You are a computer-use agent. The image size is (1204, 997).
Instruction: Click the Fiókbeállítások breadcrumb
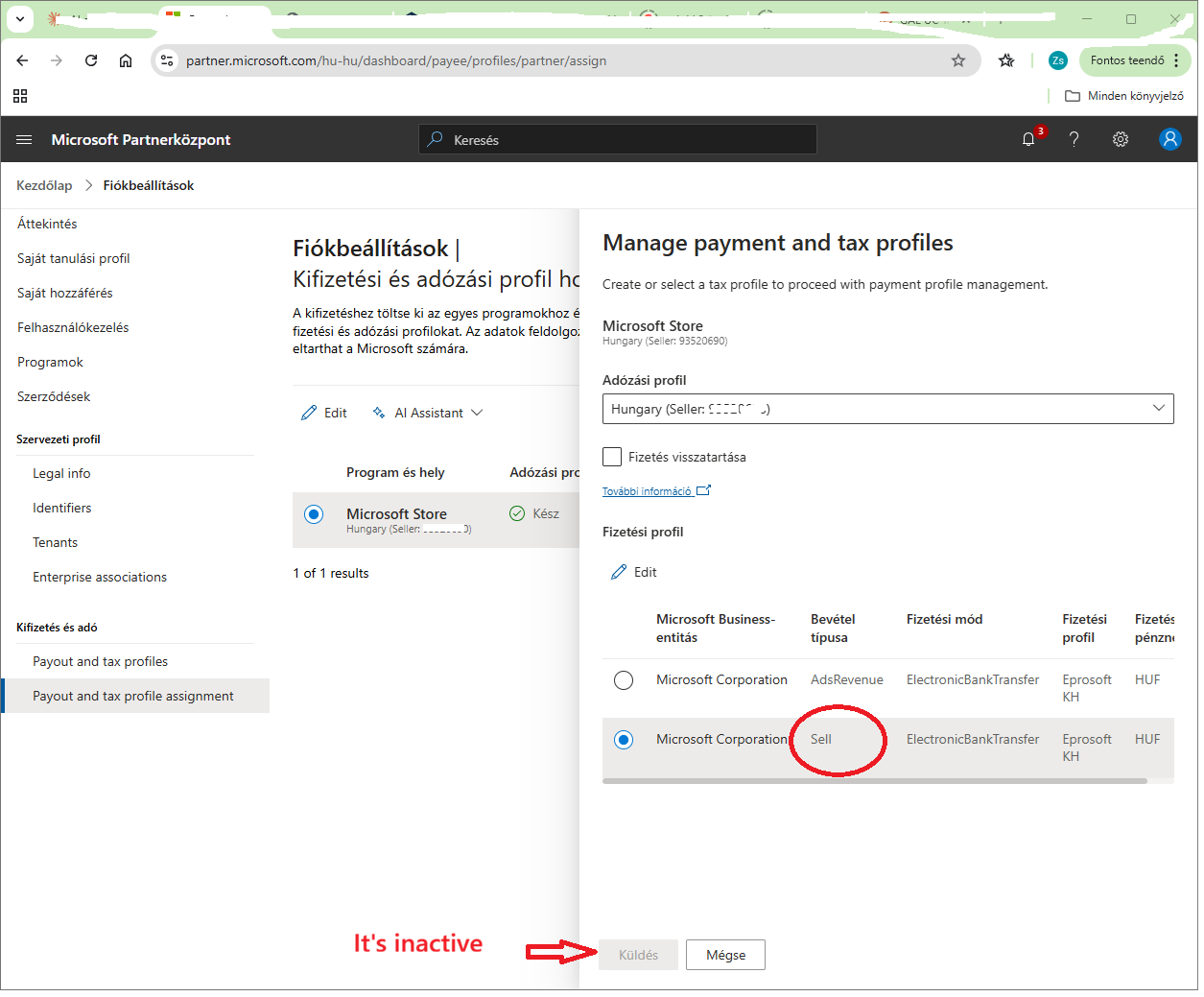pos(149,185)
